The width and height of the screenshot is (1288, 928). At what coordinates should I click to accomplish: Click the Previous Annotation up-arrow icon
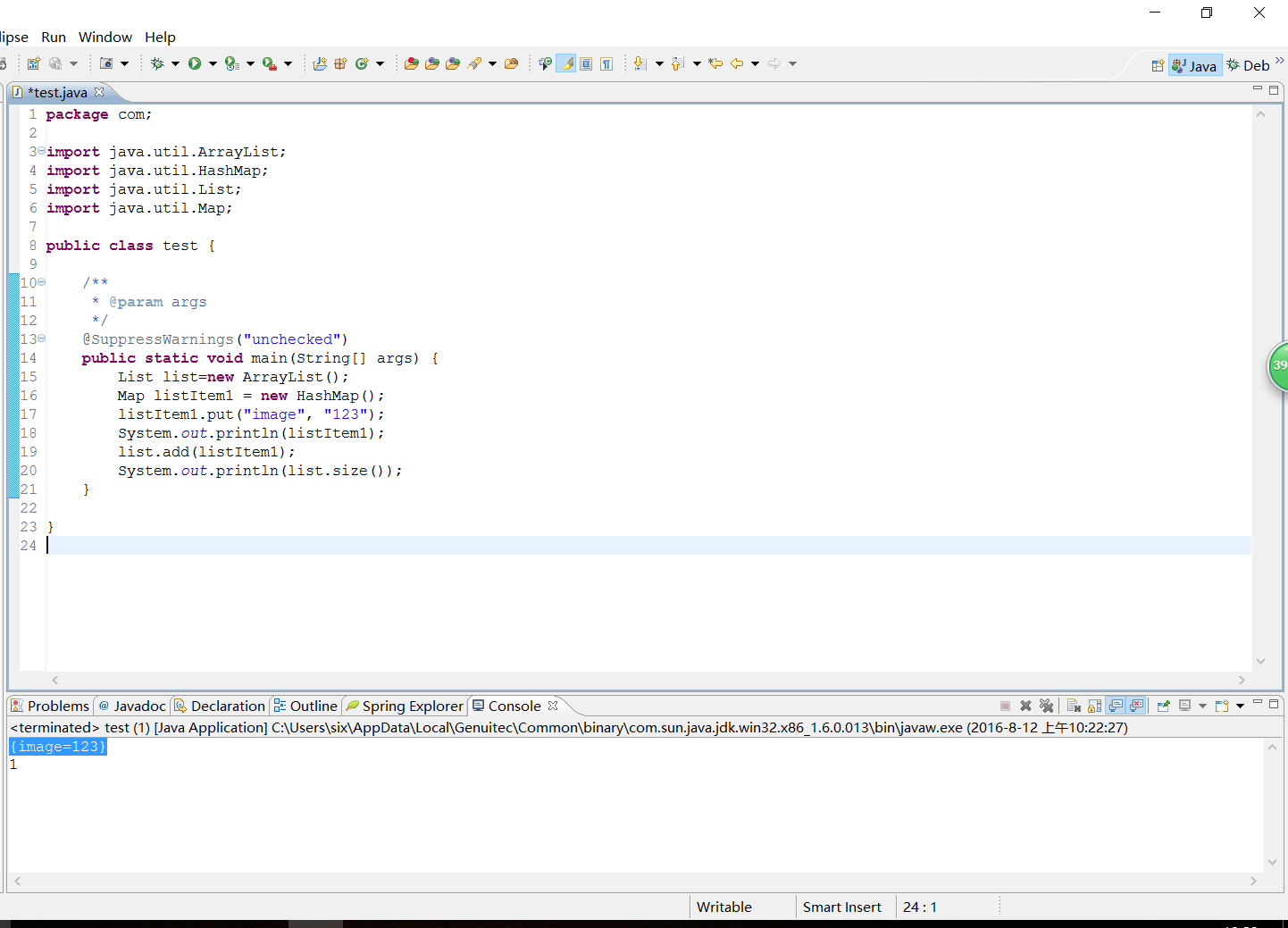677,63
